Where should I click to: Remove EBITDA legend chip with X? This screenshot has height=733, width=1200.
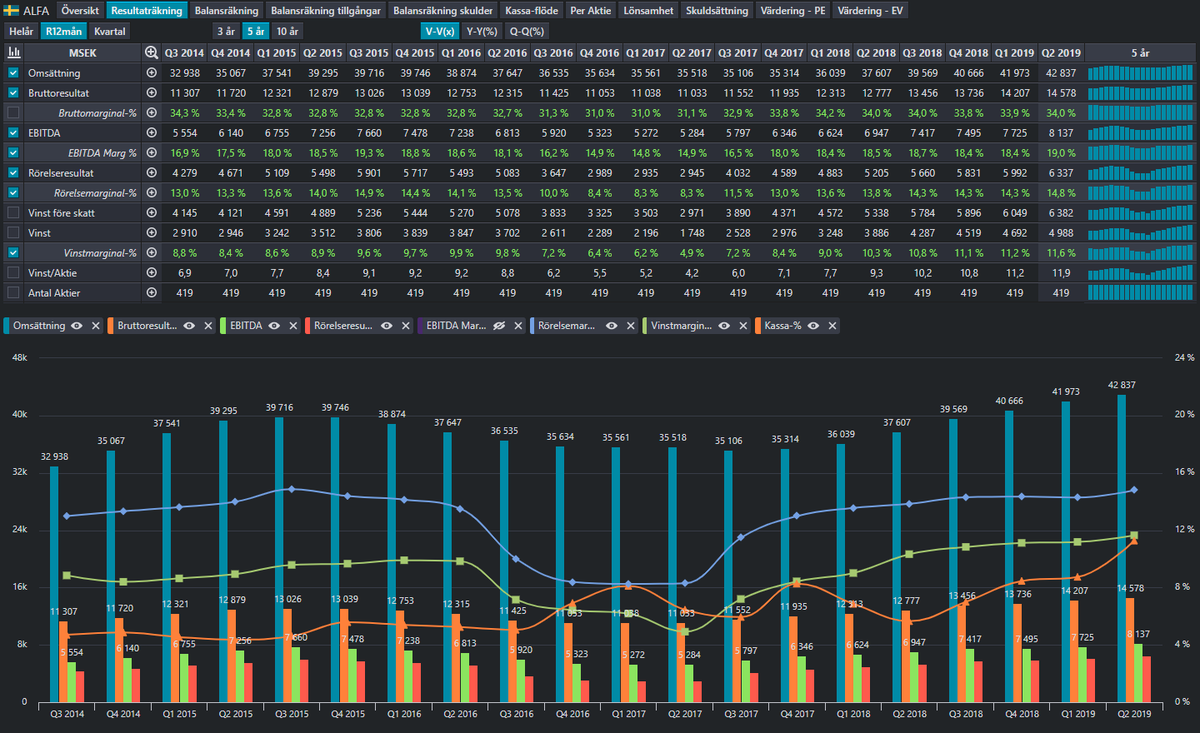[x=291, y=326]
